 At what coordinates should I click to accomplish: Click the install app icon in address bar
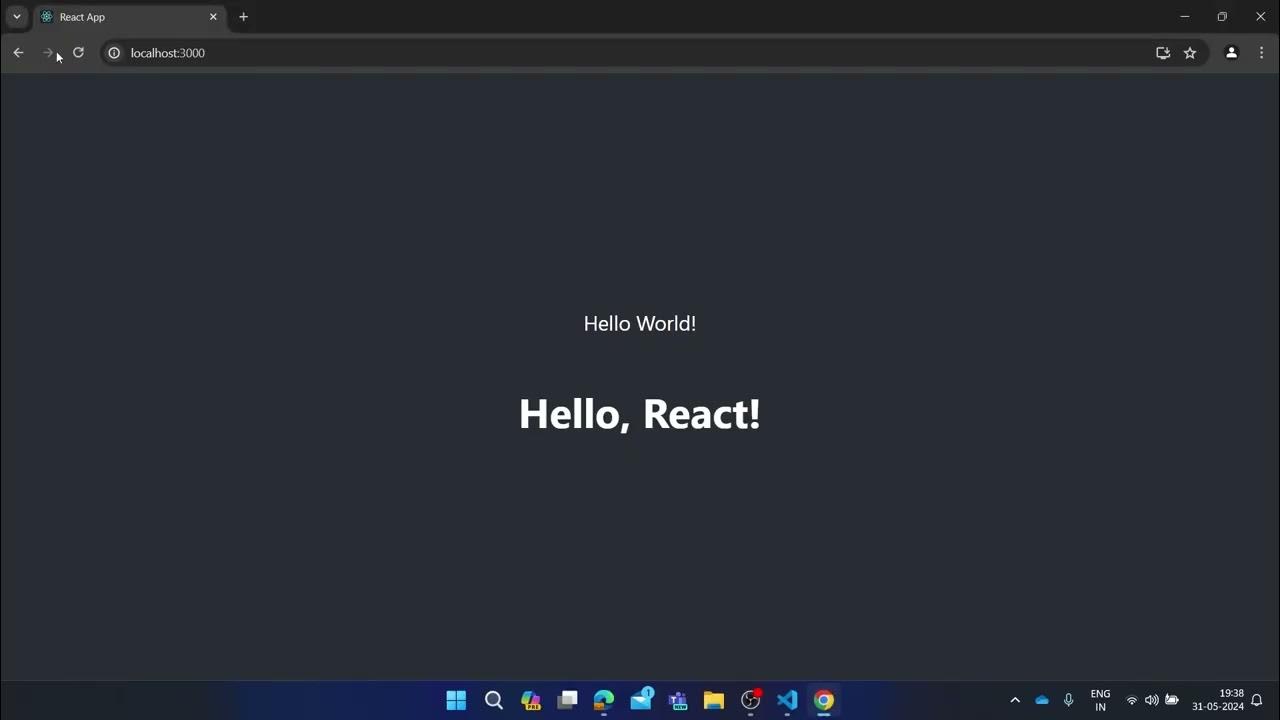click(1163, 53)
